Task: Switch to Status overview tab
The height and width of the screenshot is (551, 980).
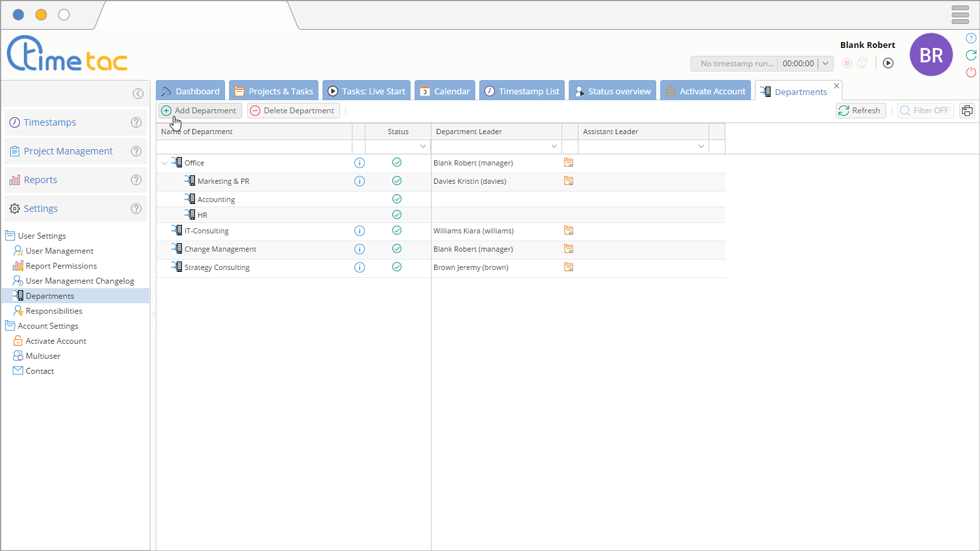Action: (x=612, y=91)
